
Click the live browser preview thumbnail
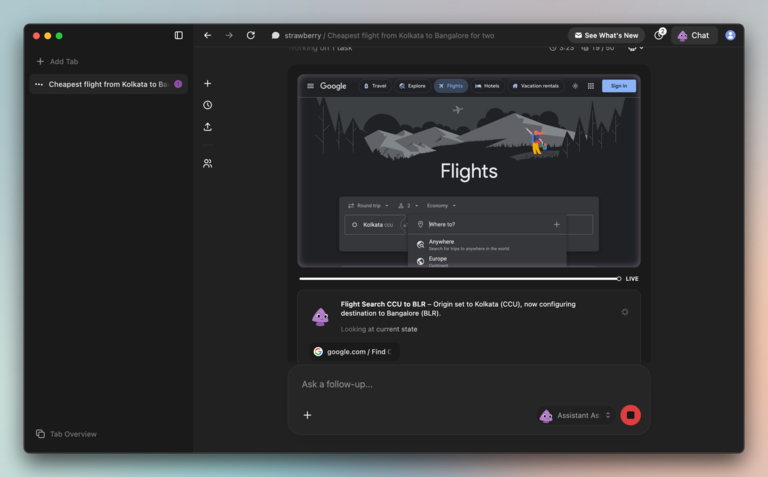[x=469, y=170]
